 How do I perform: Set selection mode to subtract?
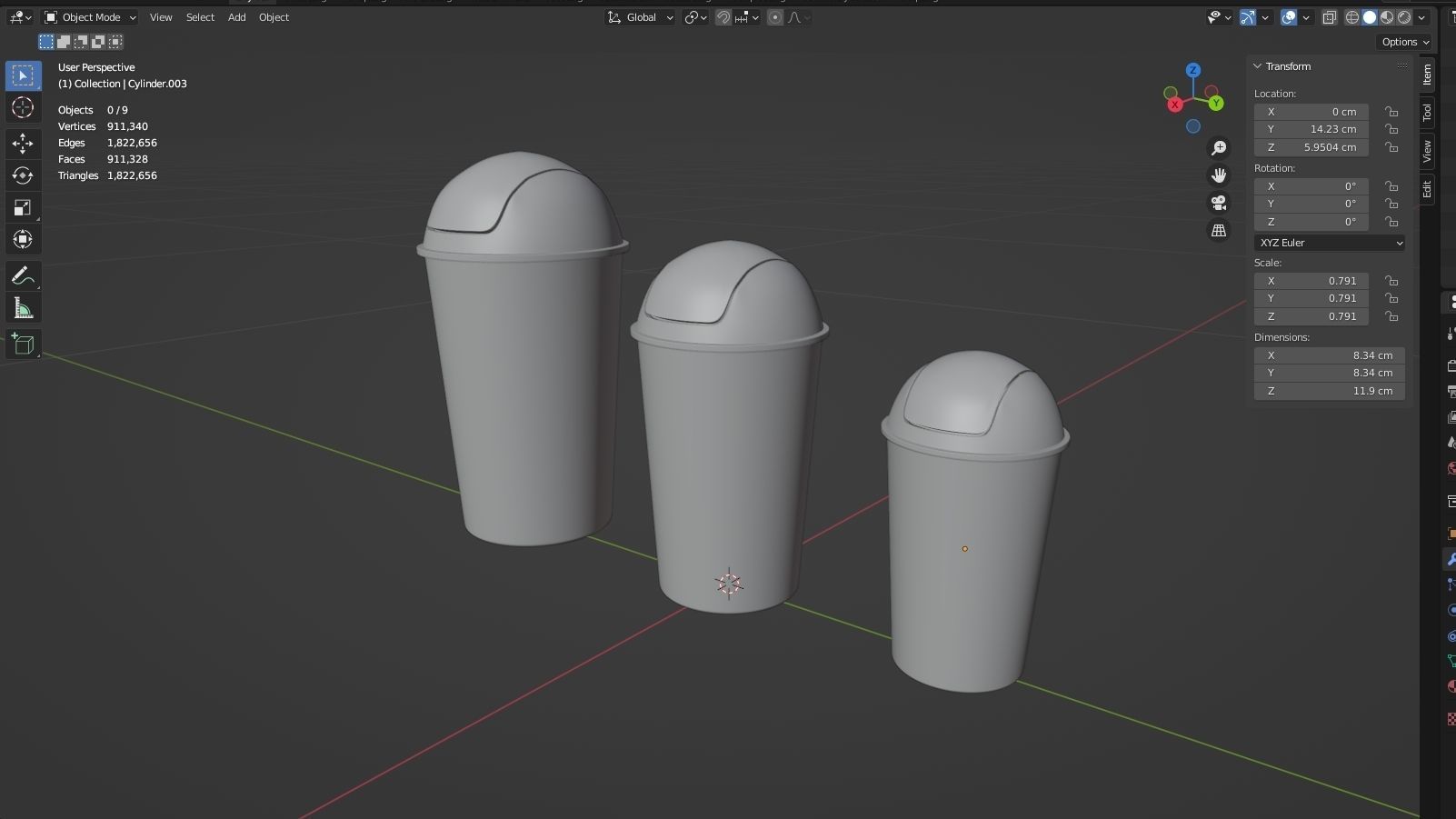point(81,42)
